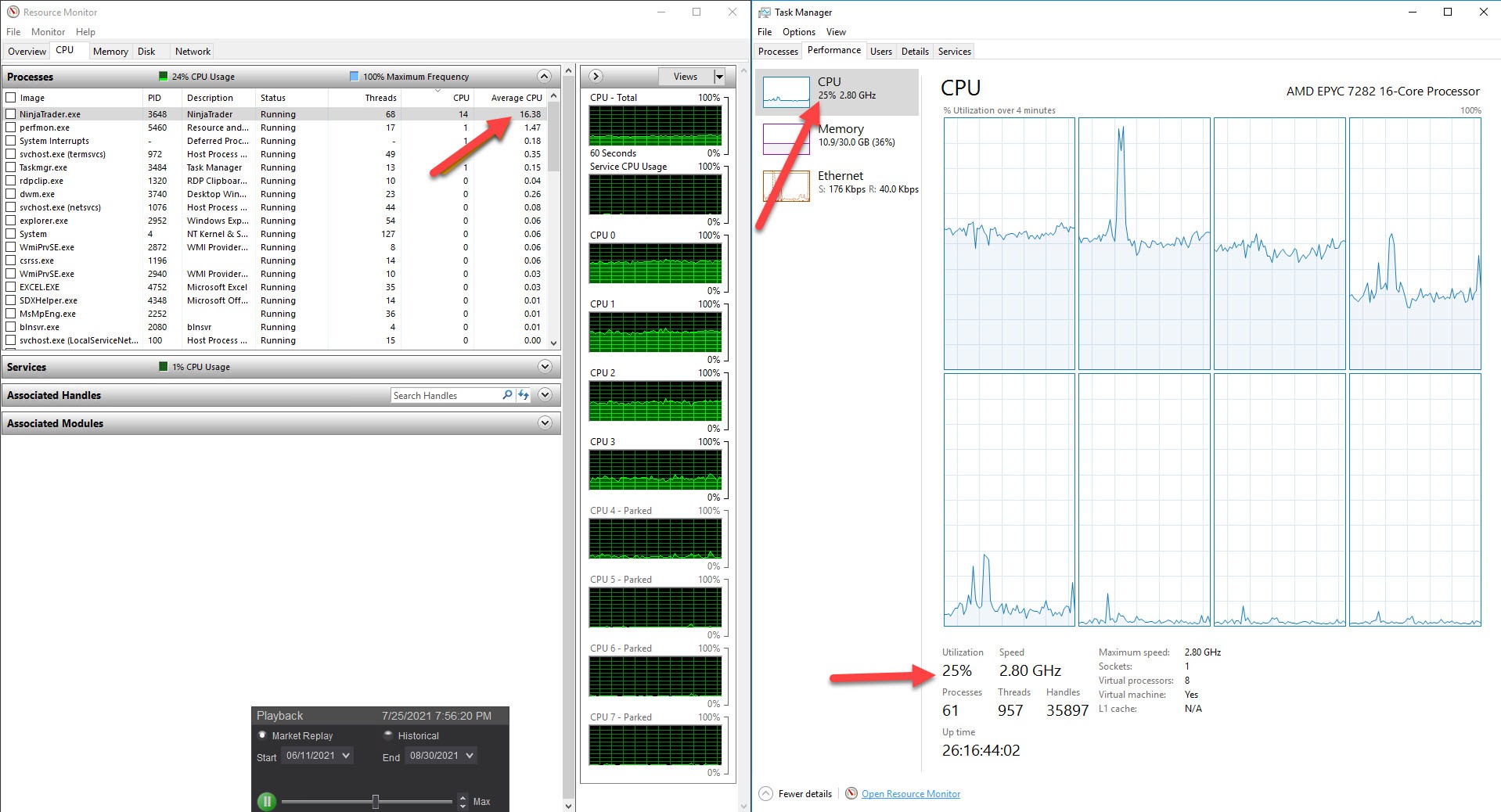Switch to the Details tab in Task Manager

click(915, 52)
